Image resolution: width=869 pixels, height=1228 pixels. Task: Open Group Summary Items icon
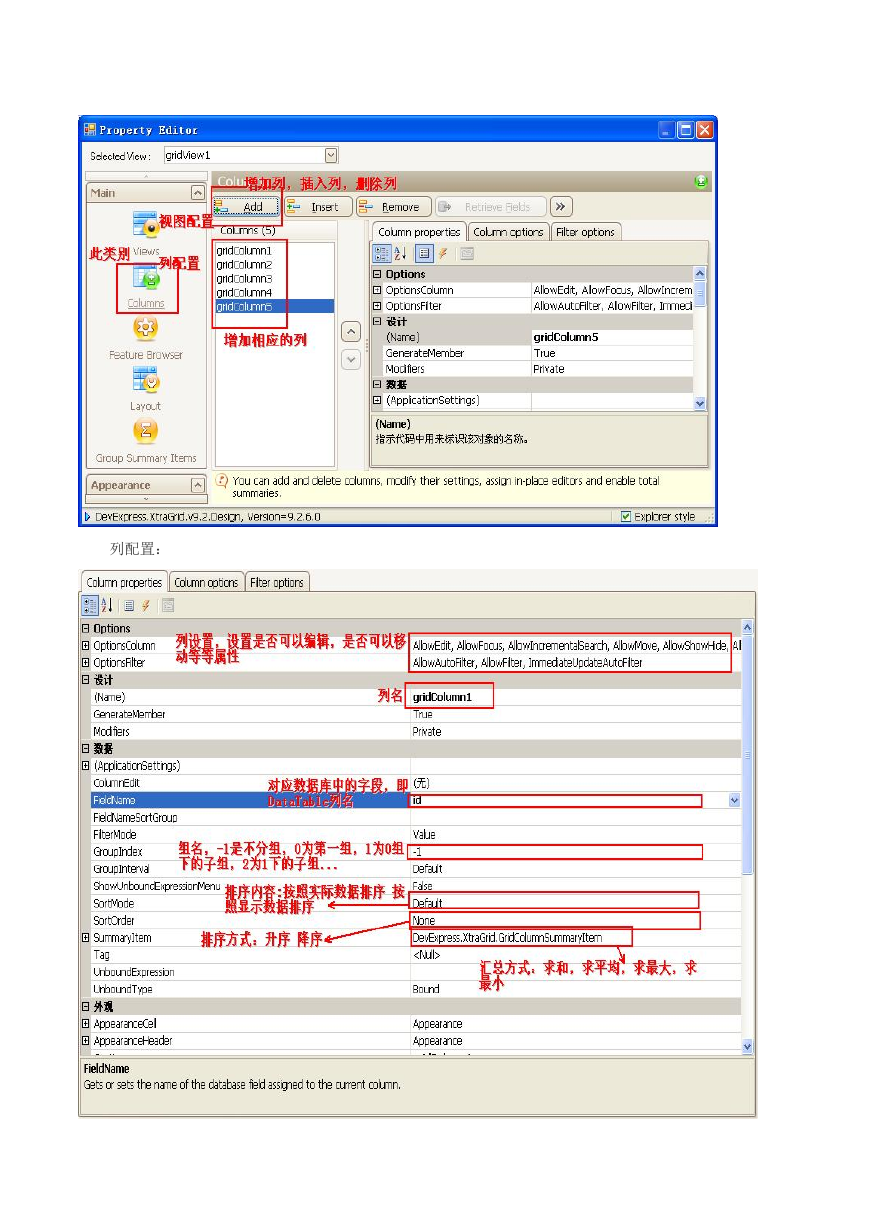pos(145,432)
